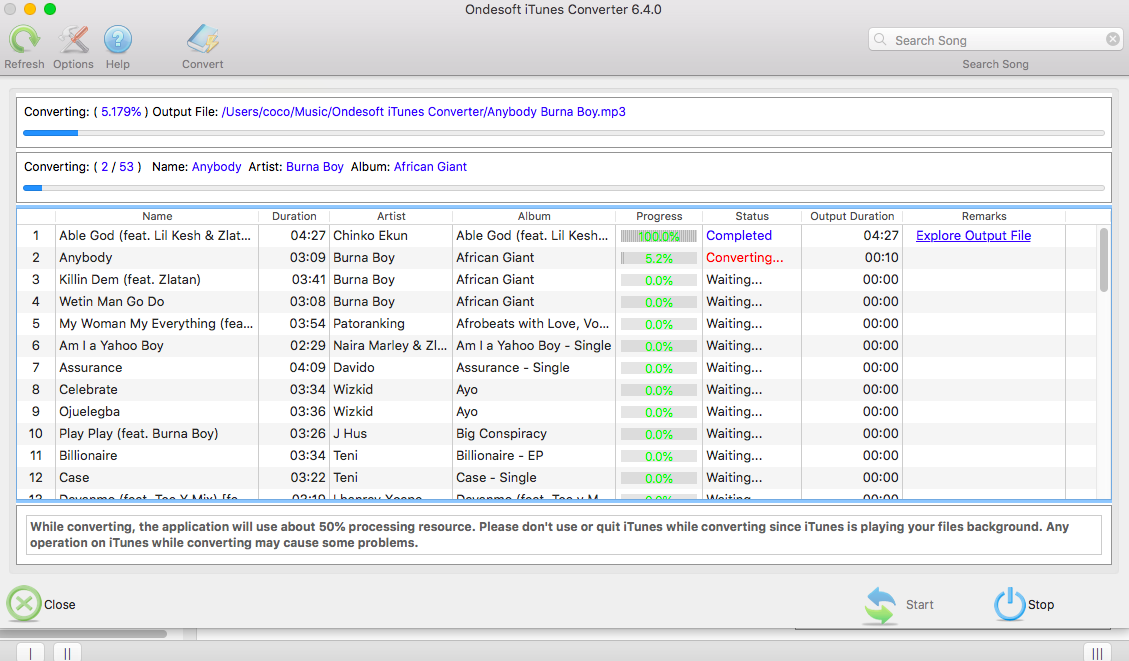The height and width of the screenshot is (661, 1129).
Task: Click the Remarks column header
Action: click(x=984, y=216)
